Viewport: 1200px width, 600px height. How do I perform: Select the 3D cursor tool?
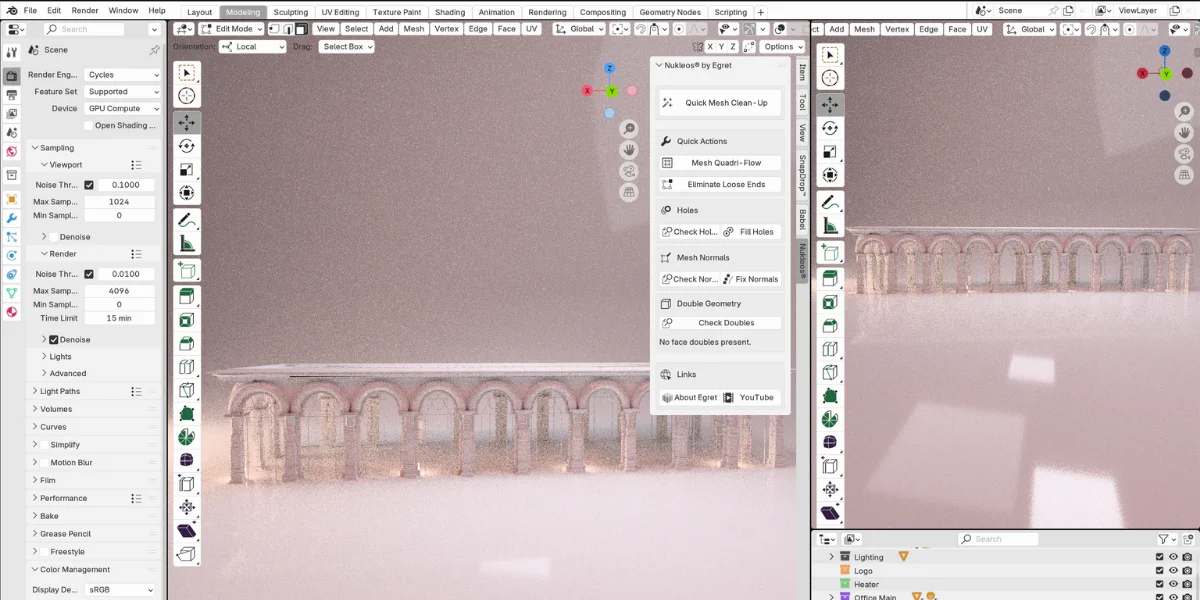click(x=187, y=96)
